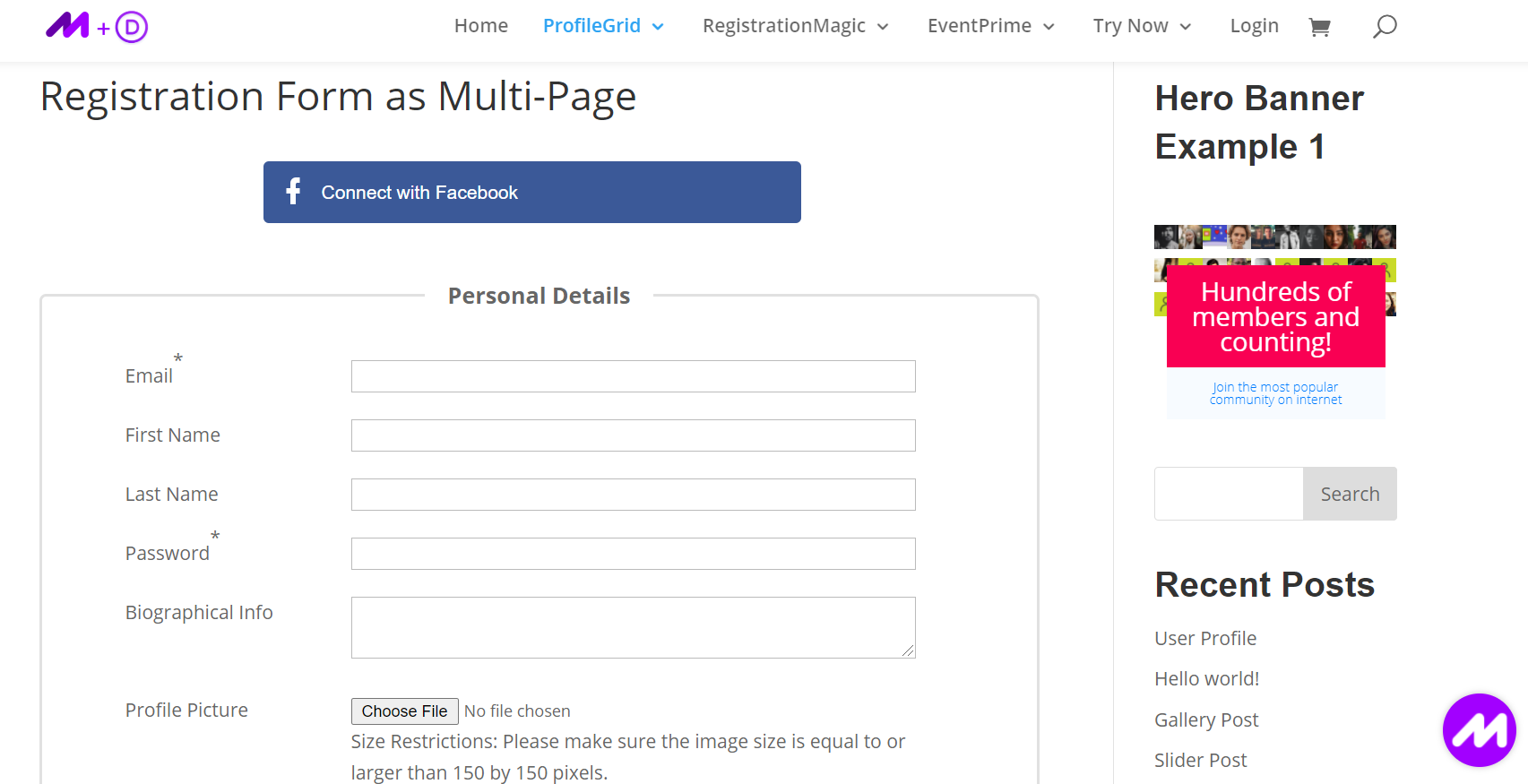Open the RegistrationMagic menu item

784,26
